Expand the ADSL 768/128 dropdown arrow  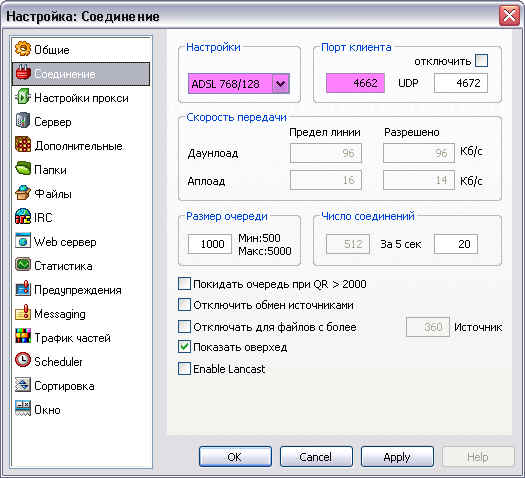point(281,84)
